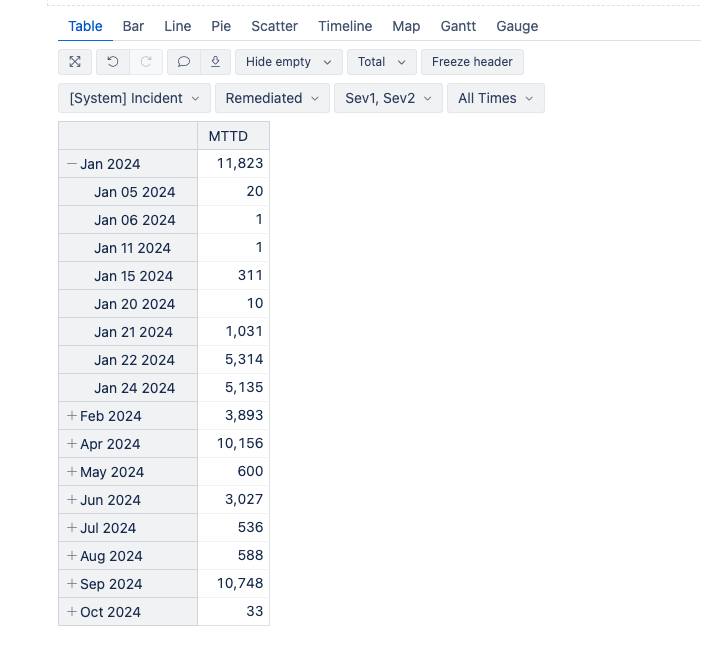Viewport: 701px width, 654px height.
Task: Select the Jan 22 2024 row label
Action: 134,360
